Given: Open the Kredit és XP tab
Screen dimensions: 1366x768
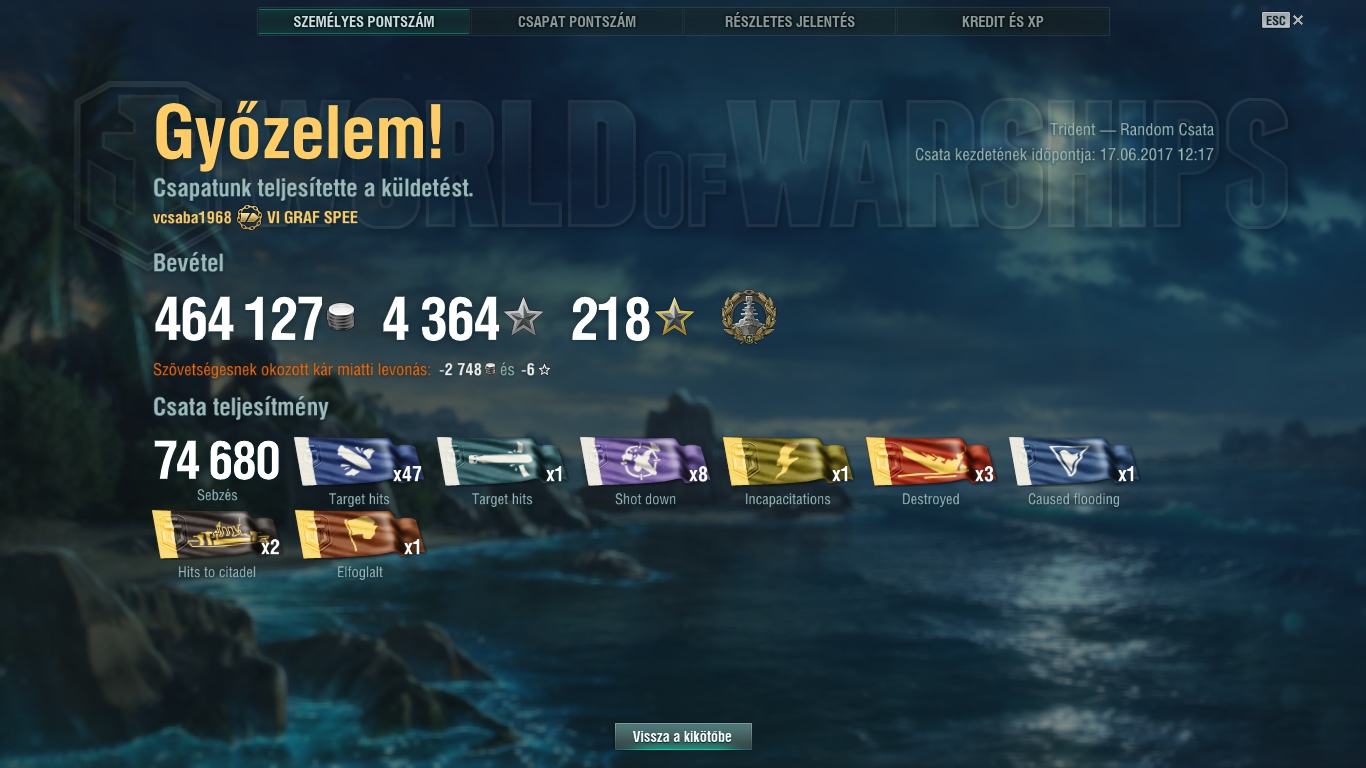Looking at the screenshot, I should 1003,21.
